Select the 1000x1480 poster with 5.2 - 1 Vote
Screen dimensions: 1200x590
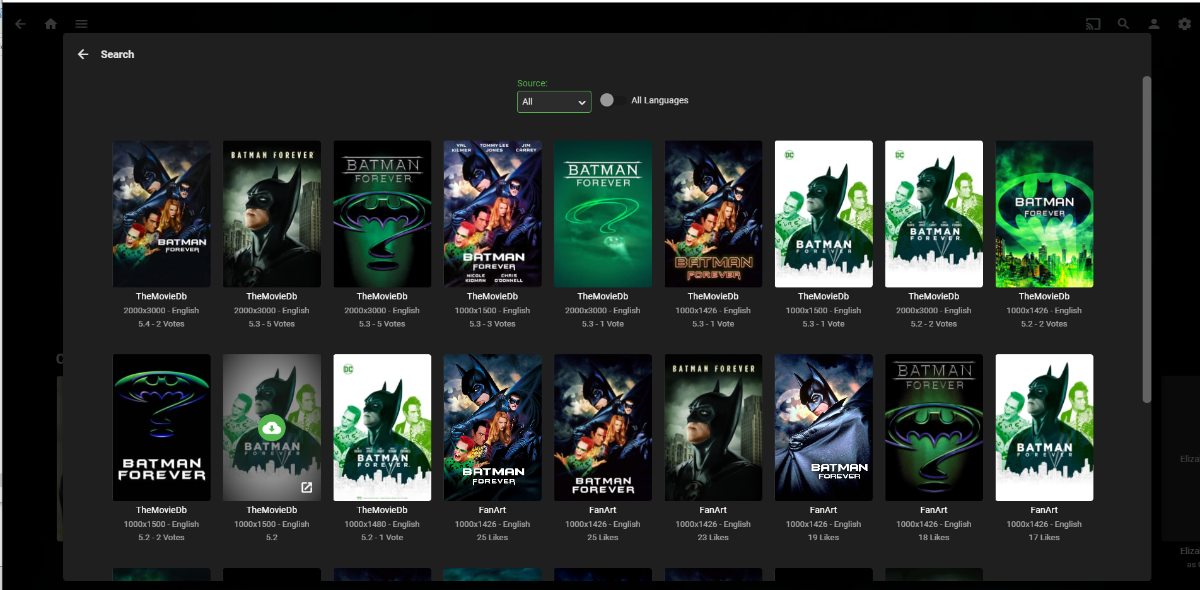click(x=383, y=428)
